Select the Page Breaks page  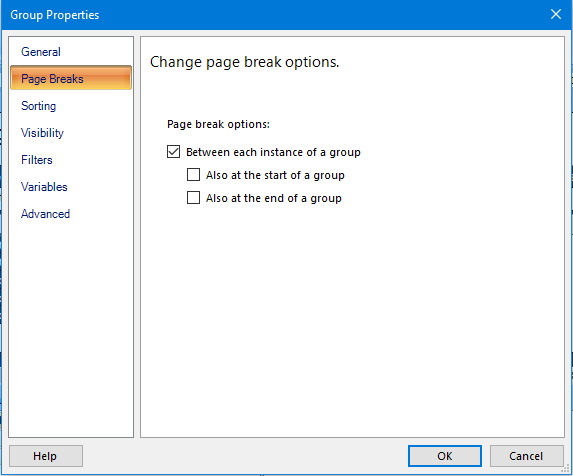(71, 78)
